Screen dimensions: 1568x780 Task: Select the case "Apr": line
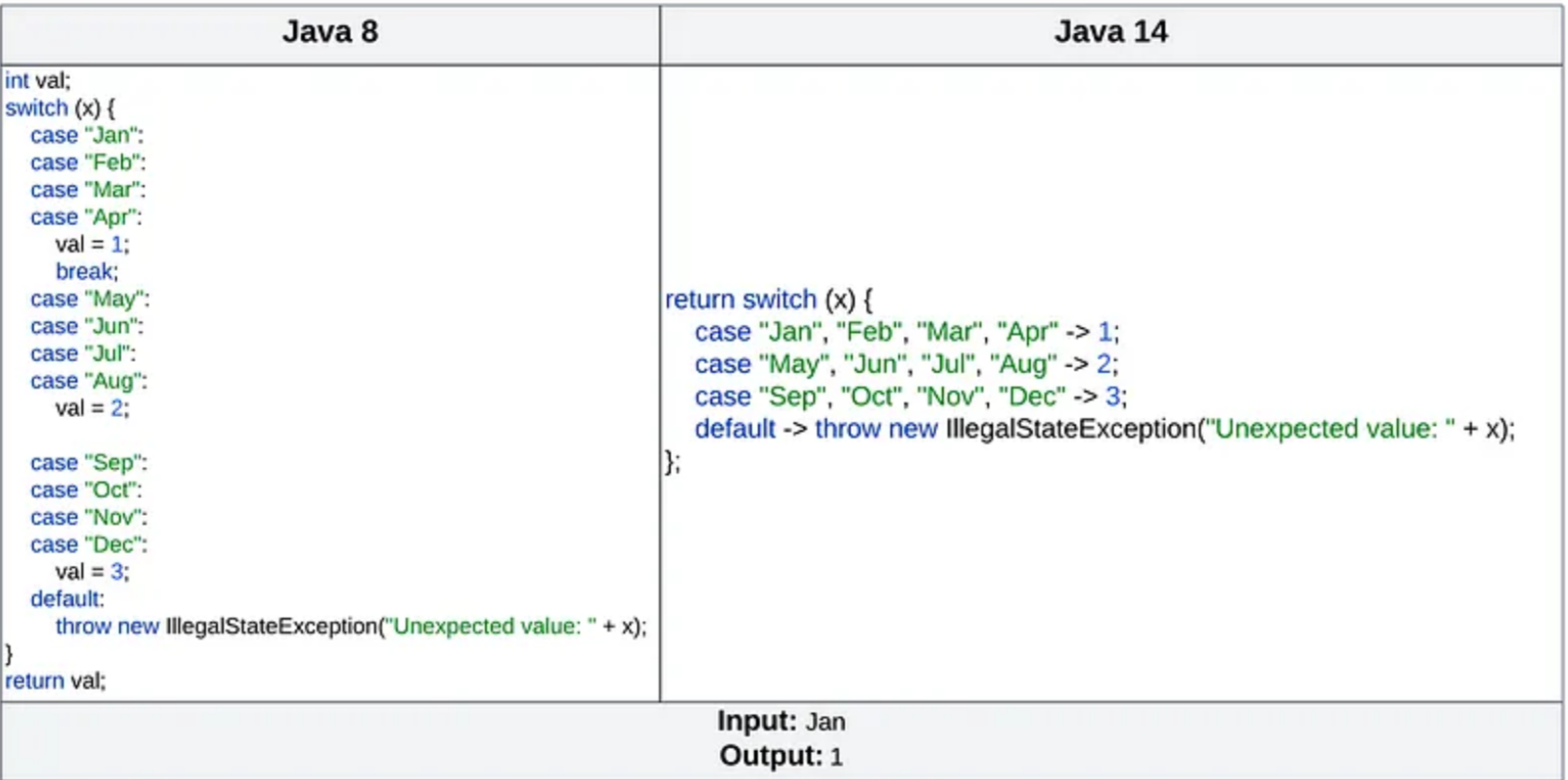(85, 217)
